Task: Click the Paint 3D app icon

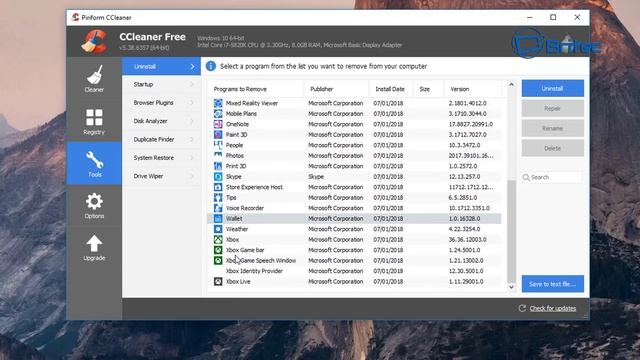Action: coord(218,135)
